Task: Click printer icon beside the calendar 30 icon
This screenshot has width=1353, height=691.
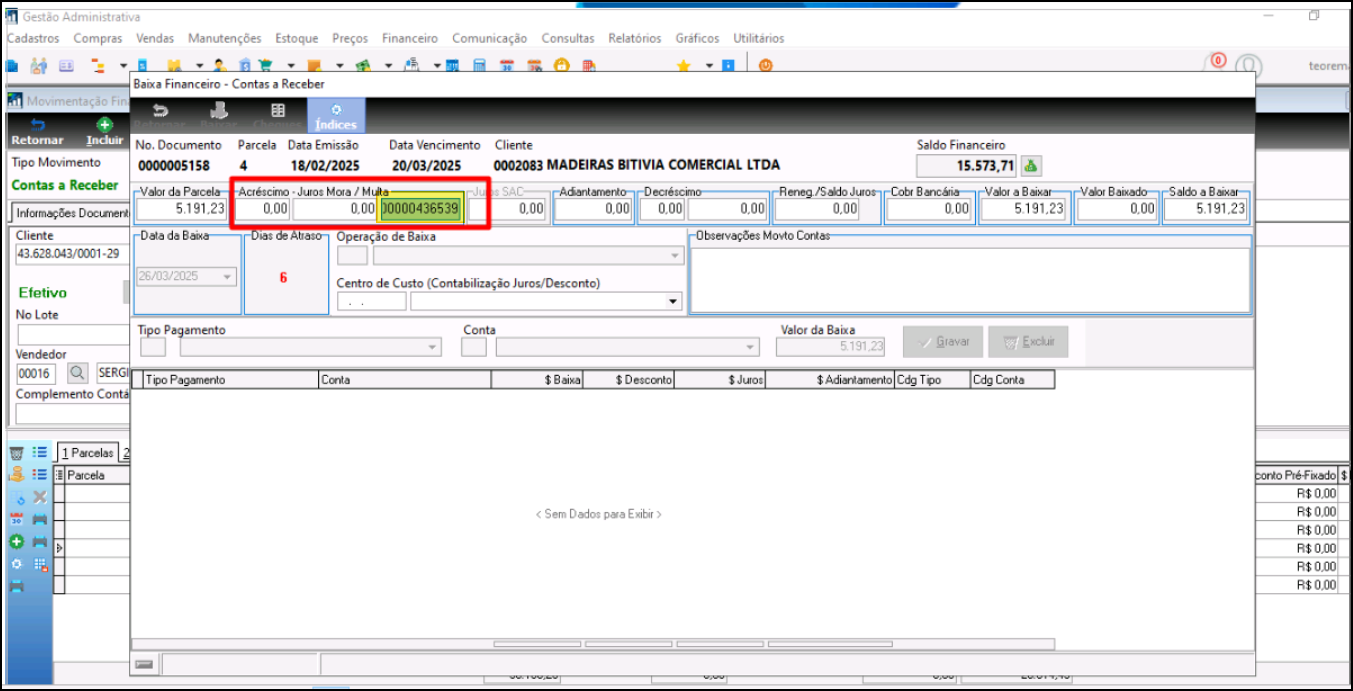Action: pyautogui.click(x=40, y=519)
